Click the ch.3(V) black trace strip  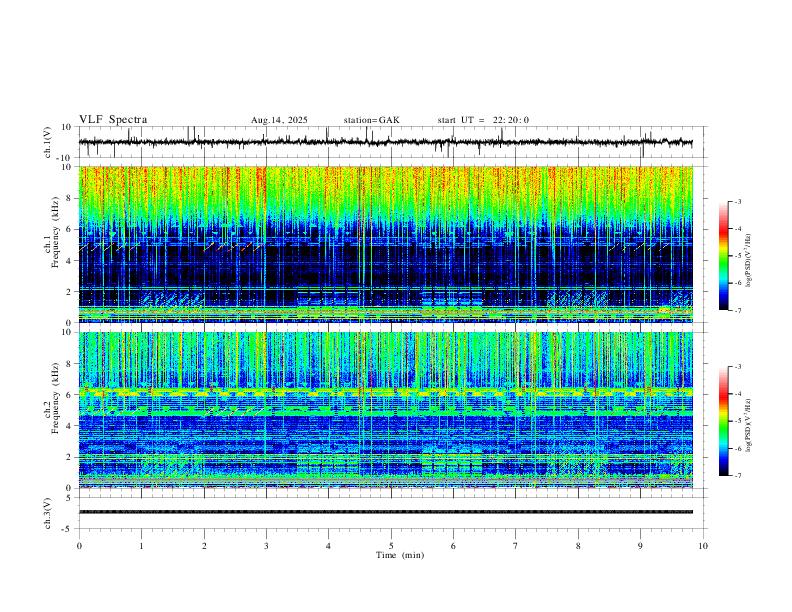[x=386, y=512]
